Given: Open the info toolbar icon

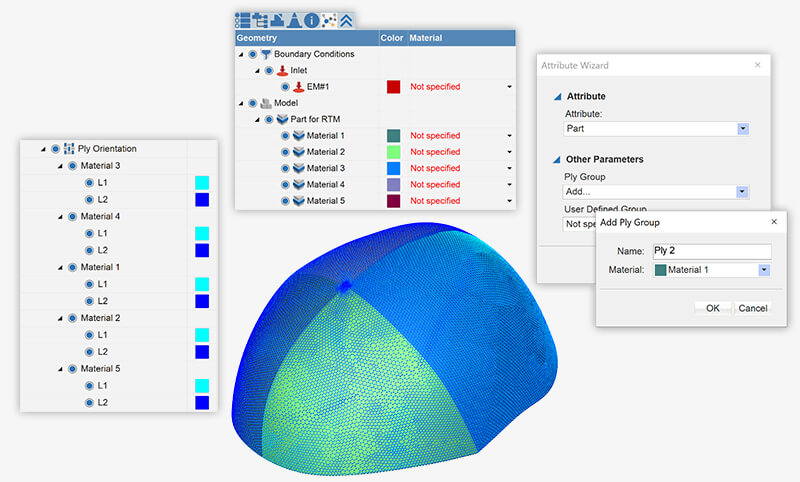Looking at the screenshot, I should [311, 19].
